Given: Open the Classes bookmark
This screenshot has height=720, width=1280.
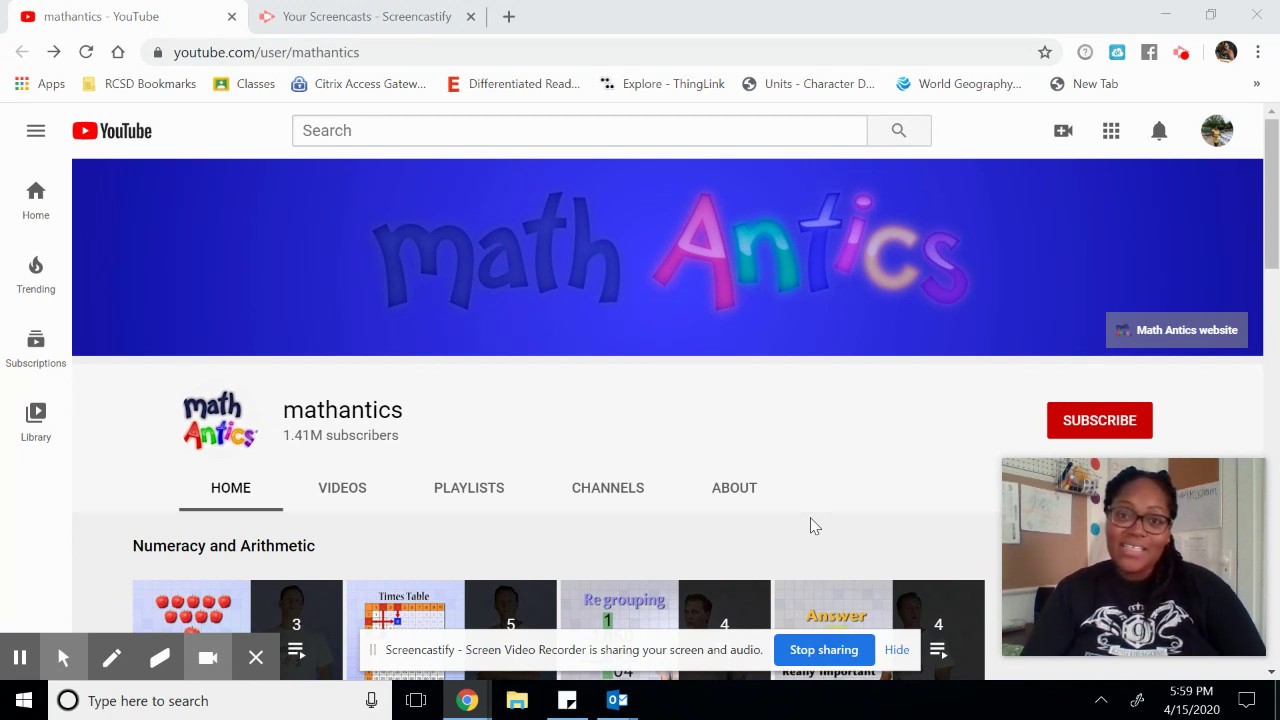Looking at the screenshot, I should click(x=244, y=84).
